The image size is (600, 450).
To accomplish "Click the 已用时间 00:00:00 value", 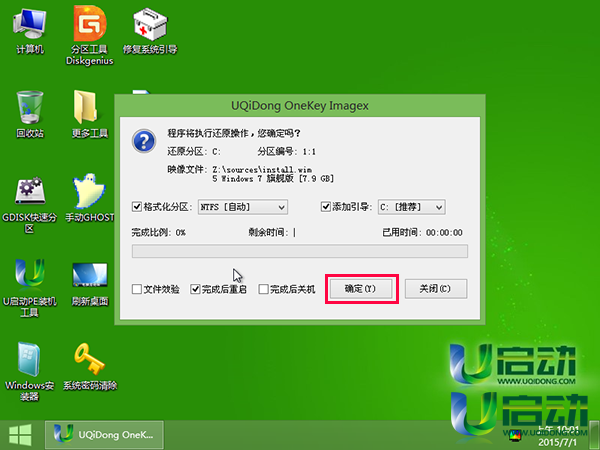I will pyautogui.click(x=444, y=233).
